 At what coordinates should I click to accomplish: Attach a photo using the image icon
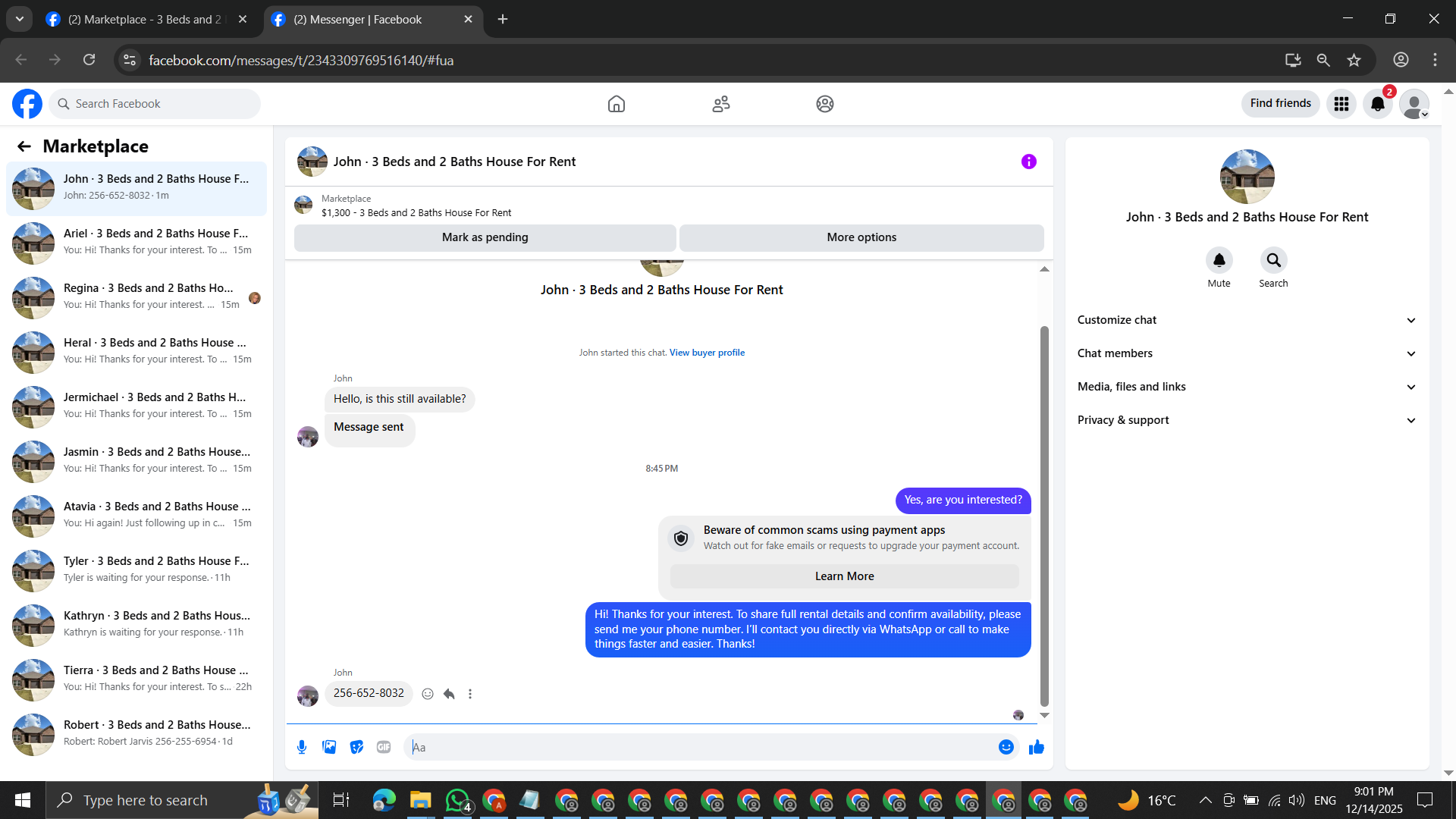pos(329,747)
